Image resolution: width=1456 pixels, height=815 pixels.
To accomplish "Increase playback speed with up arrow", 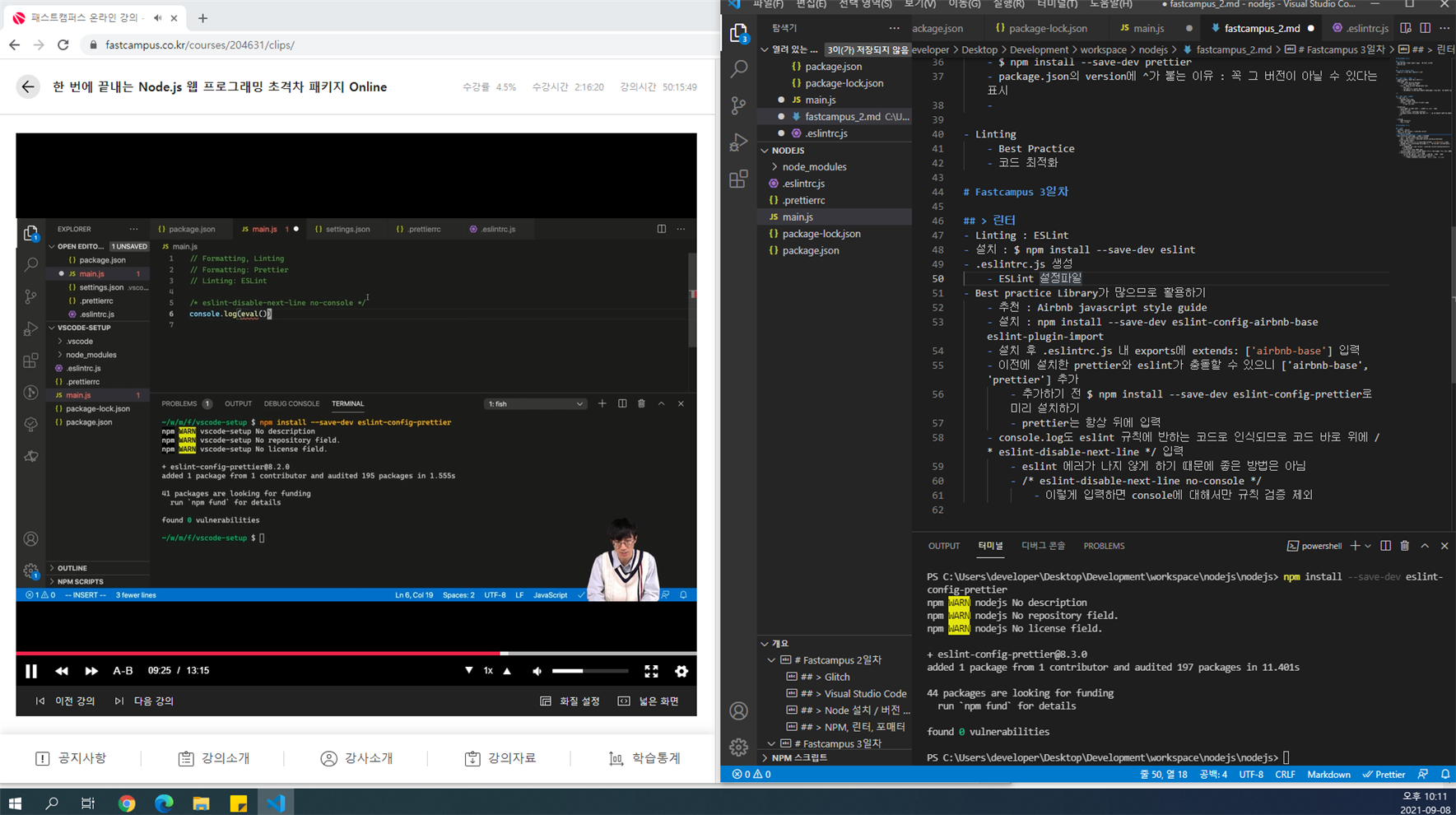I will click(x=507, y=670).
